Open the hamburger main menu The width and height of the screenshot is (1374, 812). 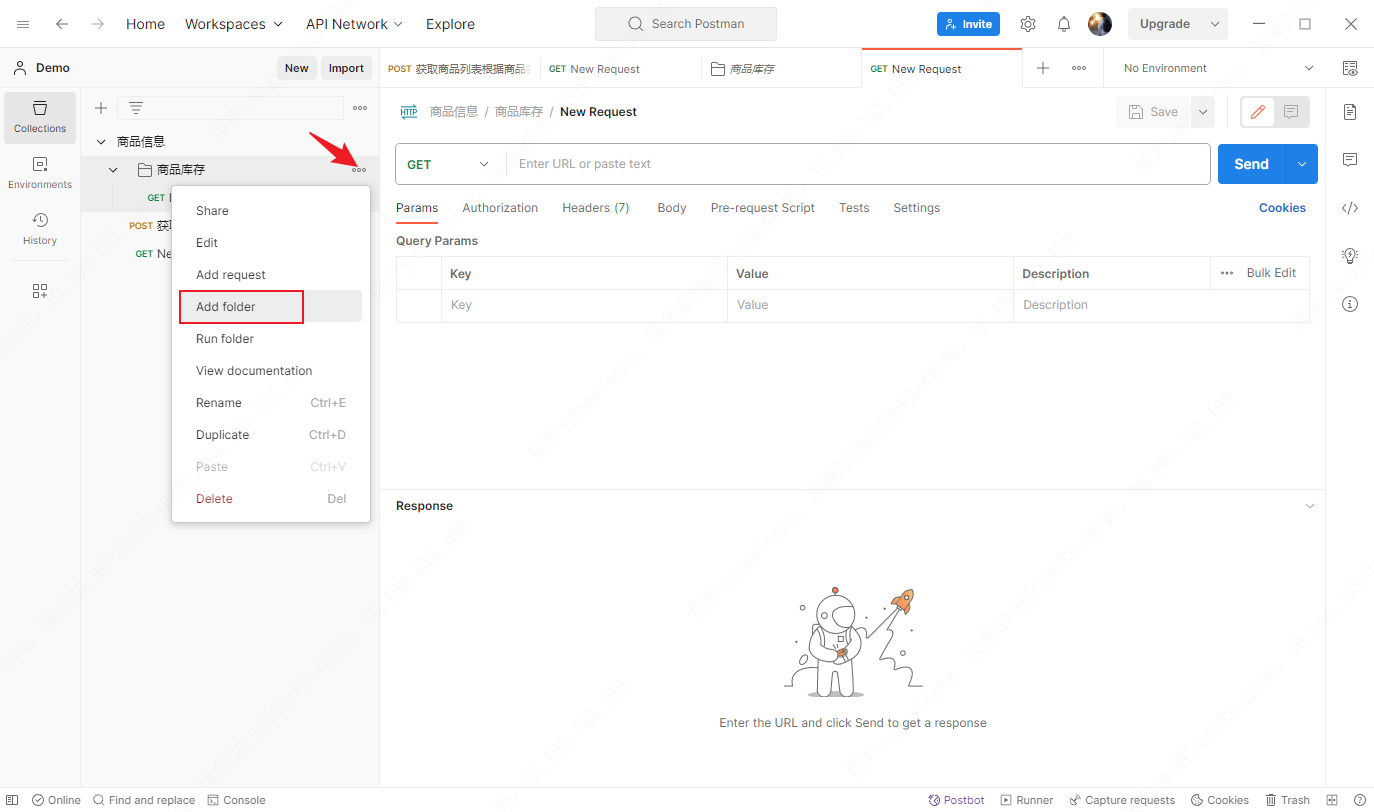(23, 24)
